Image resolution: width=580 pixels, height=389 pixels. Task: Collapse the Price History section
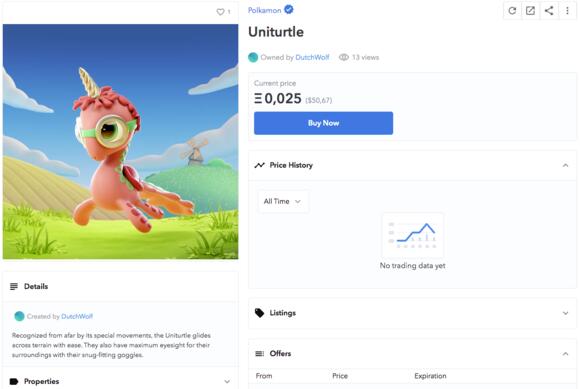565,165
